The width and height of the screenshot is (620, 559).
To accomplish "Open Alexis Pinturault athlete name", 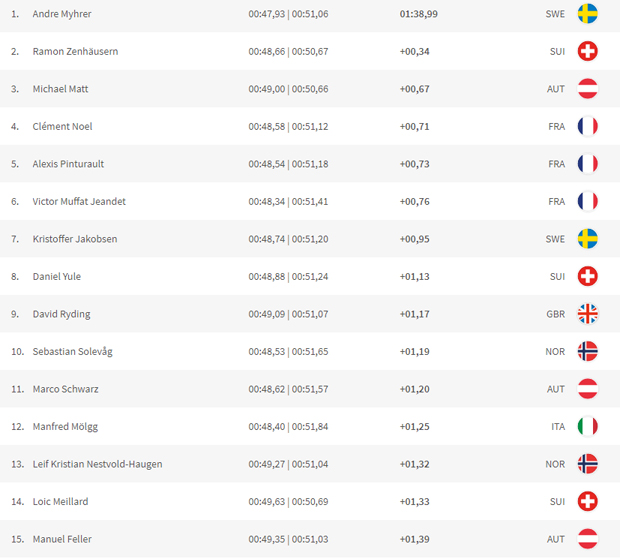I will [x=68, y=164].
